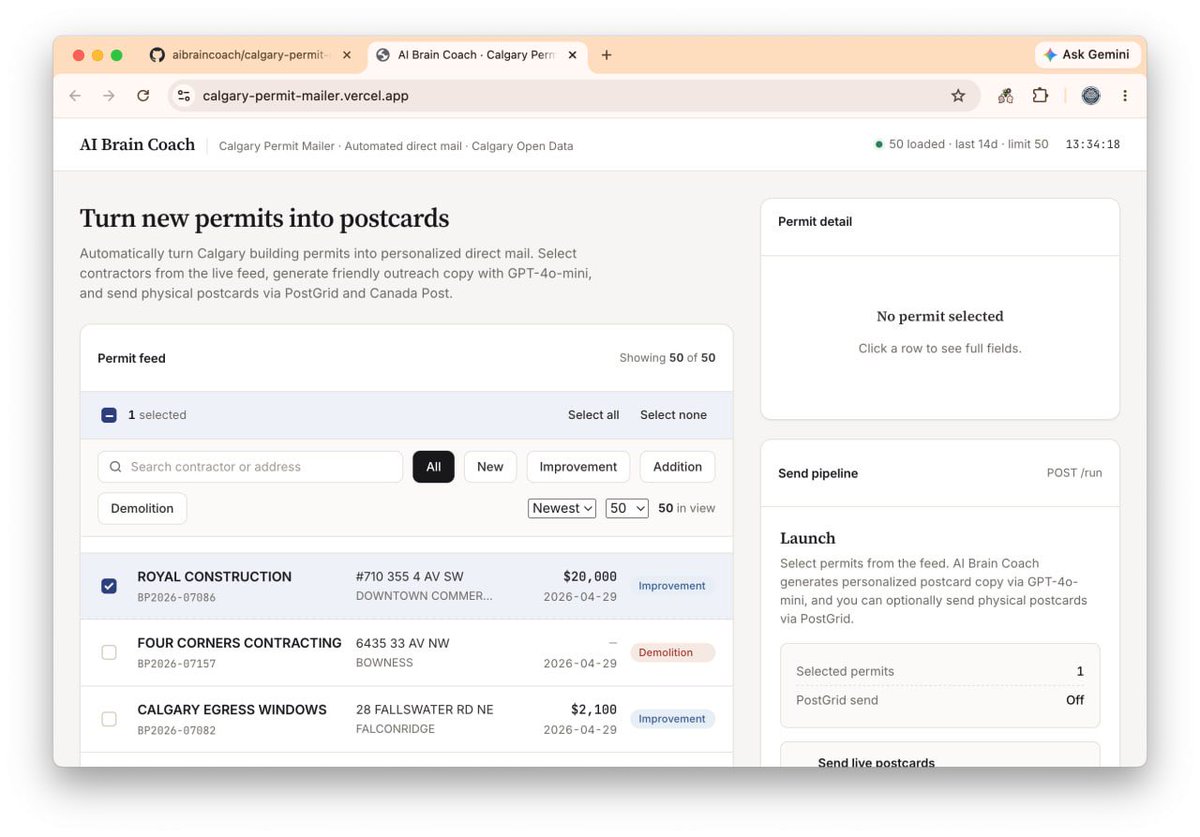The height and width of the screenshot is (837, 1200).
Task: Check the CALGARY EGRESS WINDOWS row checkbox
Action: pos(109,719)
